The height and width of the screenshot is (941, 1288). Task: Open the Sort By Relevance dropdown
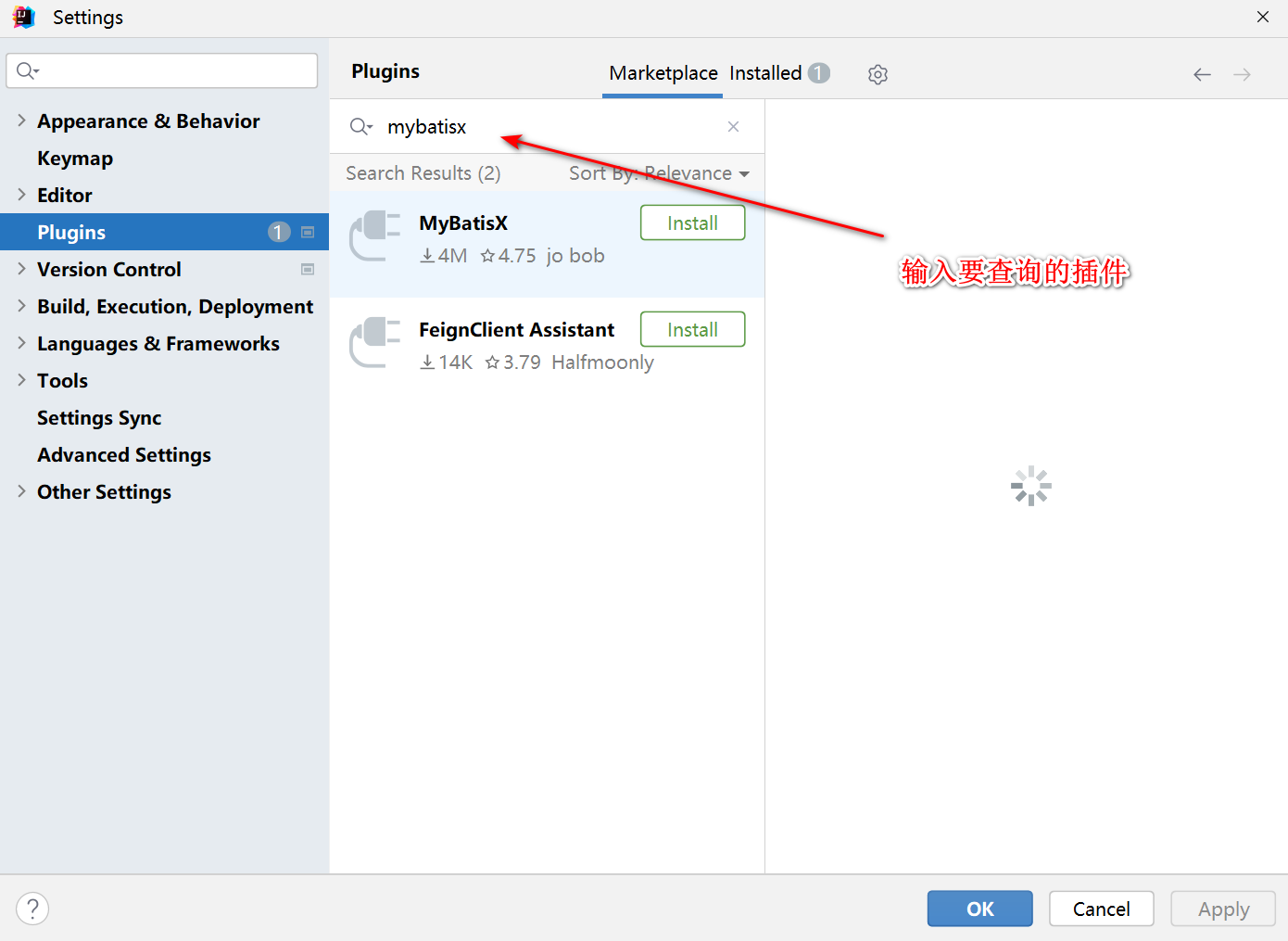pos(659,173)
